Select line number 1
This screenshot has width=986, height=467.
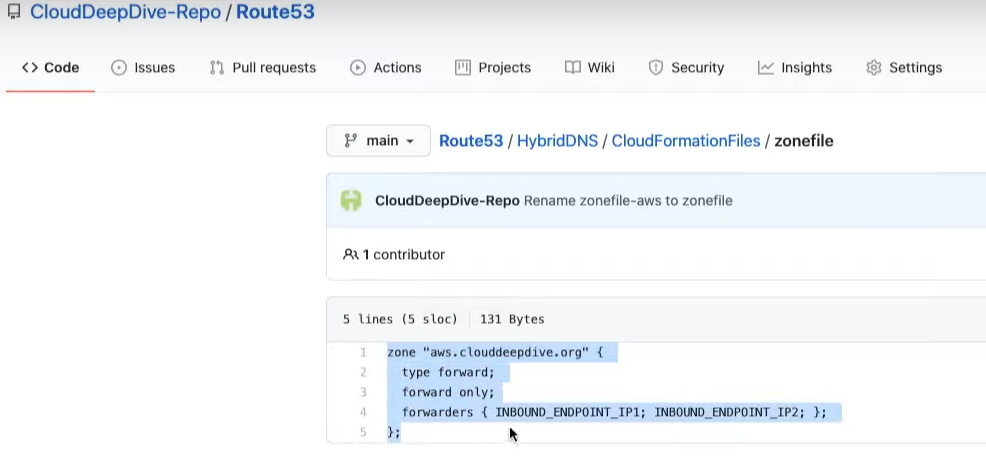[x=363, y=353]
